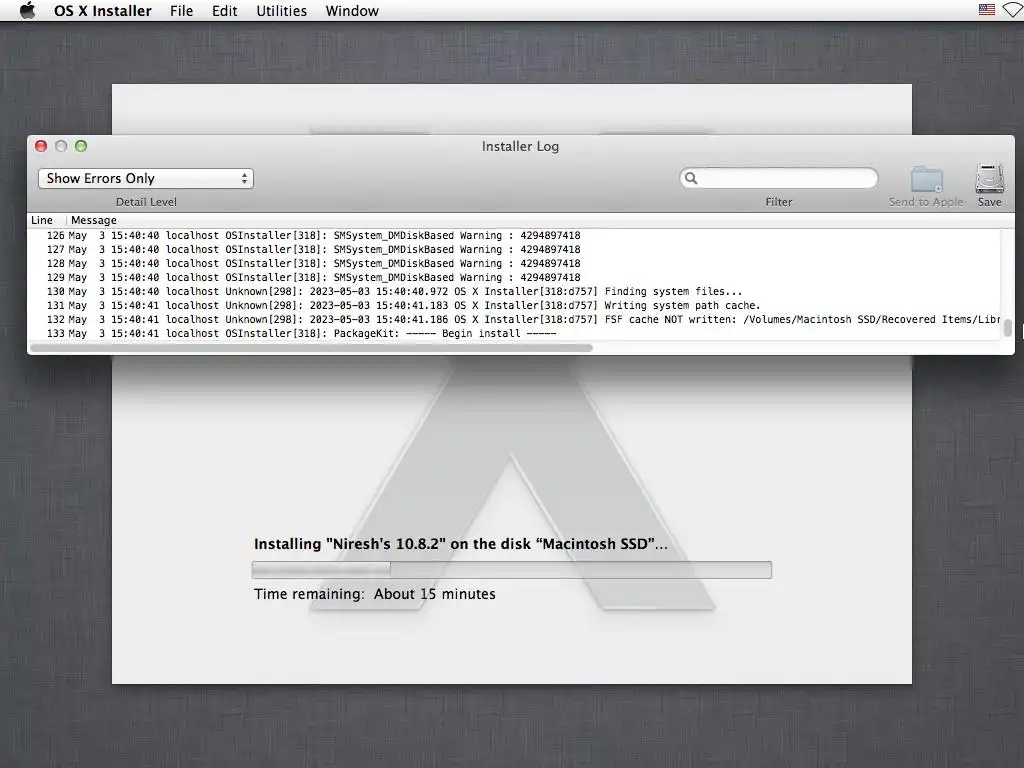Viewport: 1024px width, 768px height.
Task: Open the Apple menu
Action: (x=27, y=10)
